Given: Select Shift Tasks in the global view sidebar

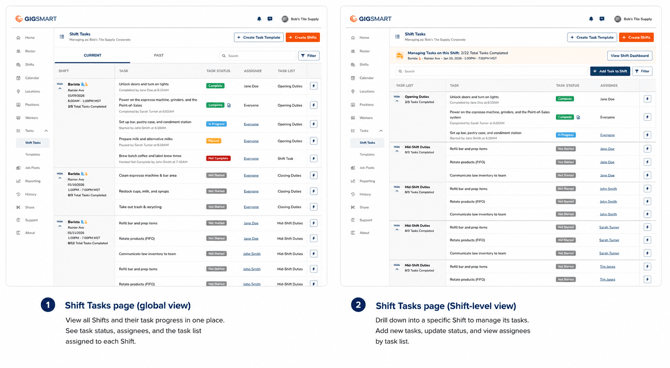Looking at the screenshot, I should (x=33, y=143).
